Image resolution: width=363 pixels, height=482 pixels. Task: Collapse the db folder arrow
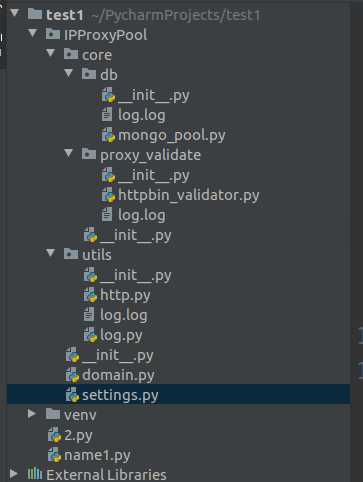coord(69,73)
